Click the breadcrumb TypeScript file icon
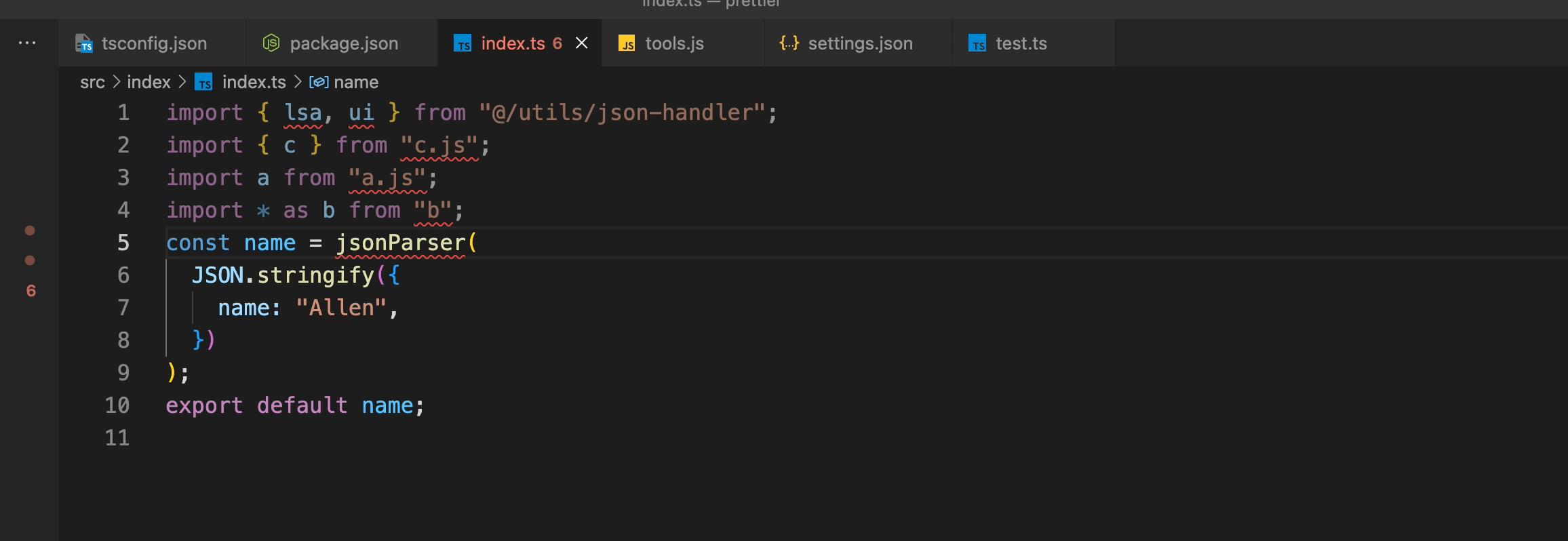This screenshot has width=1568, height=541. pyautogui.click(x=203, y=82)
